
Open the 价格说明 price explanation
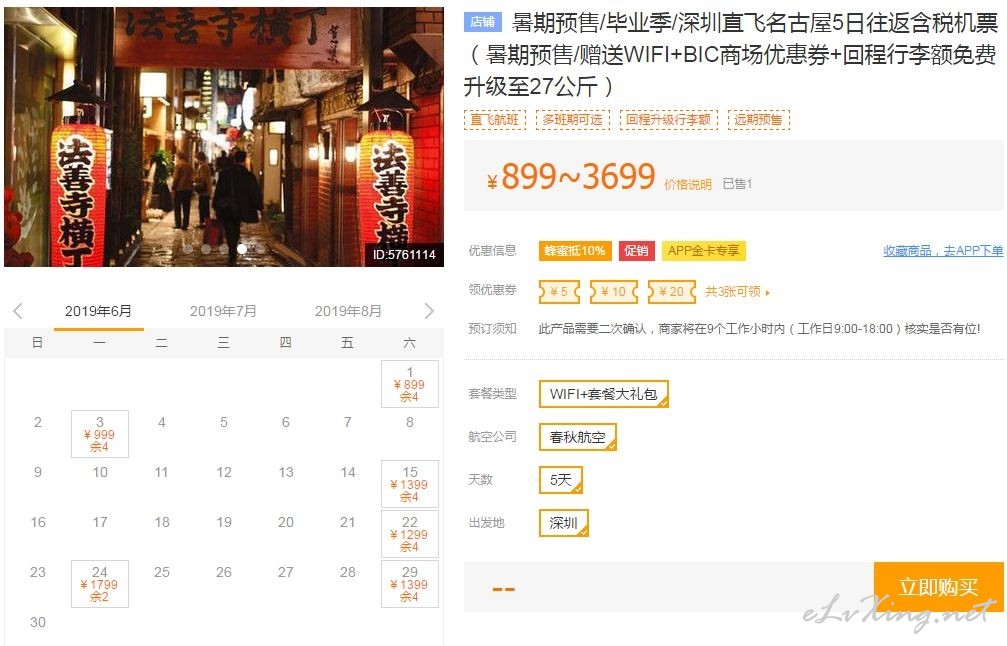688,184
